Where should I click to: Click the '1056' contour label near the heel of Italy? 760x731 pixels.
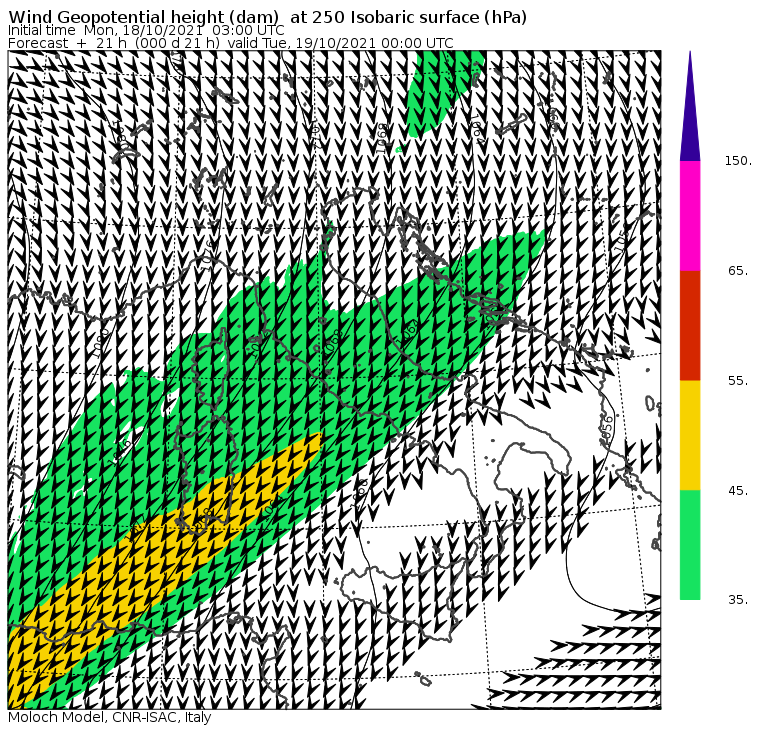(x=606, y=430)
